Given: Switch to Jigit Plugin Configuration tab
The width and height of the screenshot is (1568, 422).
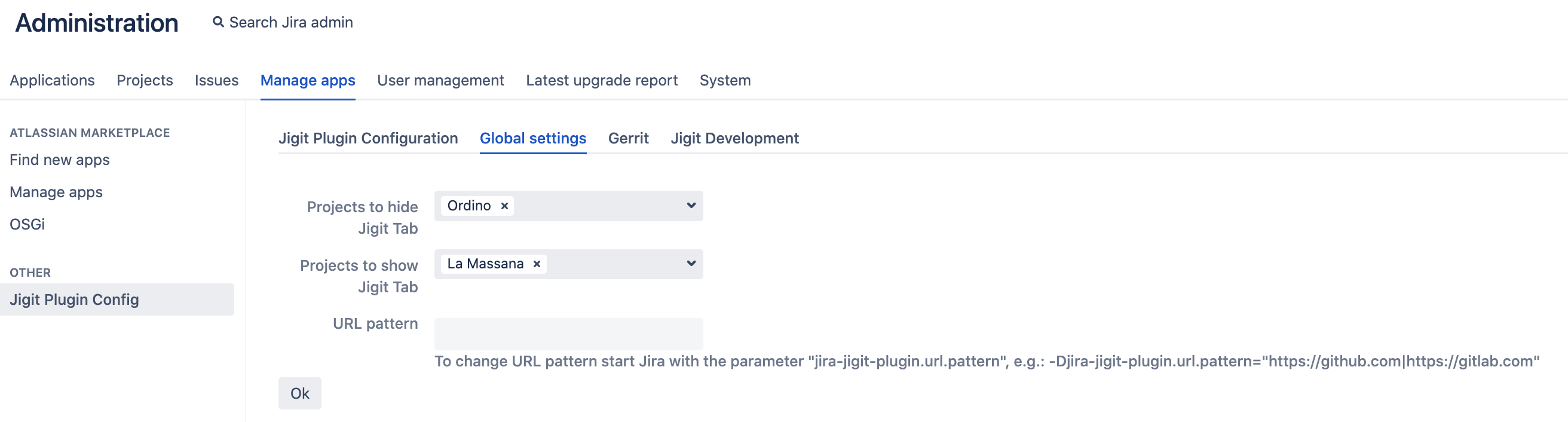Looking at the screenshot, I should pos(368,139).
